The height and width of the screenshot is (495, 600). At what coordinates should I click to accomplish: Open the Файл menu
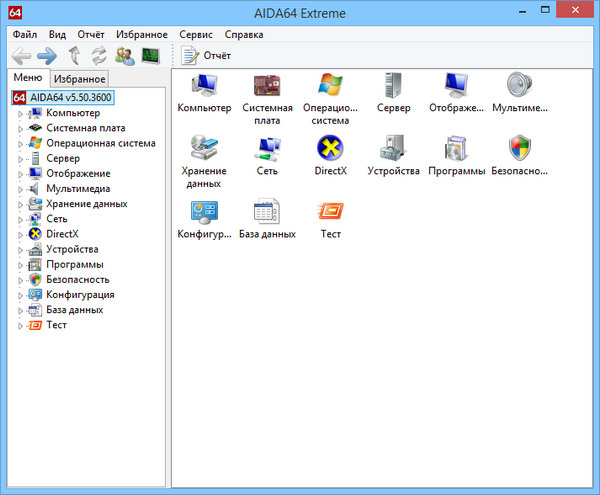pos(25,34)
